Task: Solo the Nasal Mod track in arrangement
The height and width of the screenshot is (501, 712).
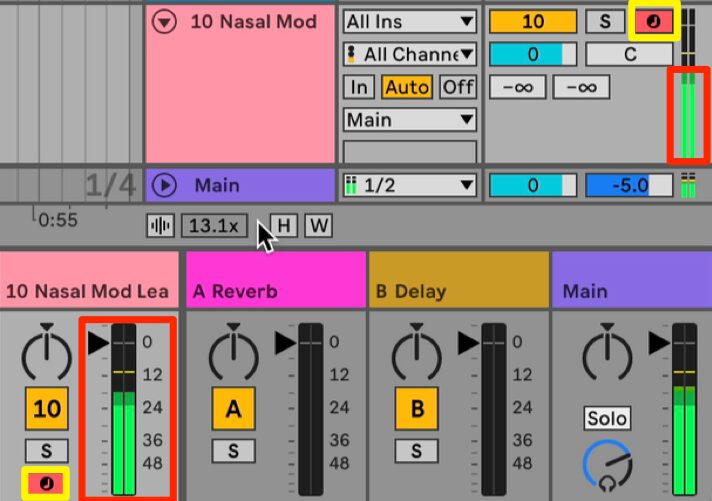Action: pos(605,21)
